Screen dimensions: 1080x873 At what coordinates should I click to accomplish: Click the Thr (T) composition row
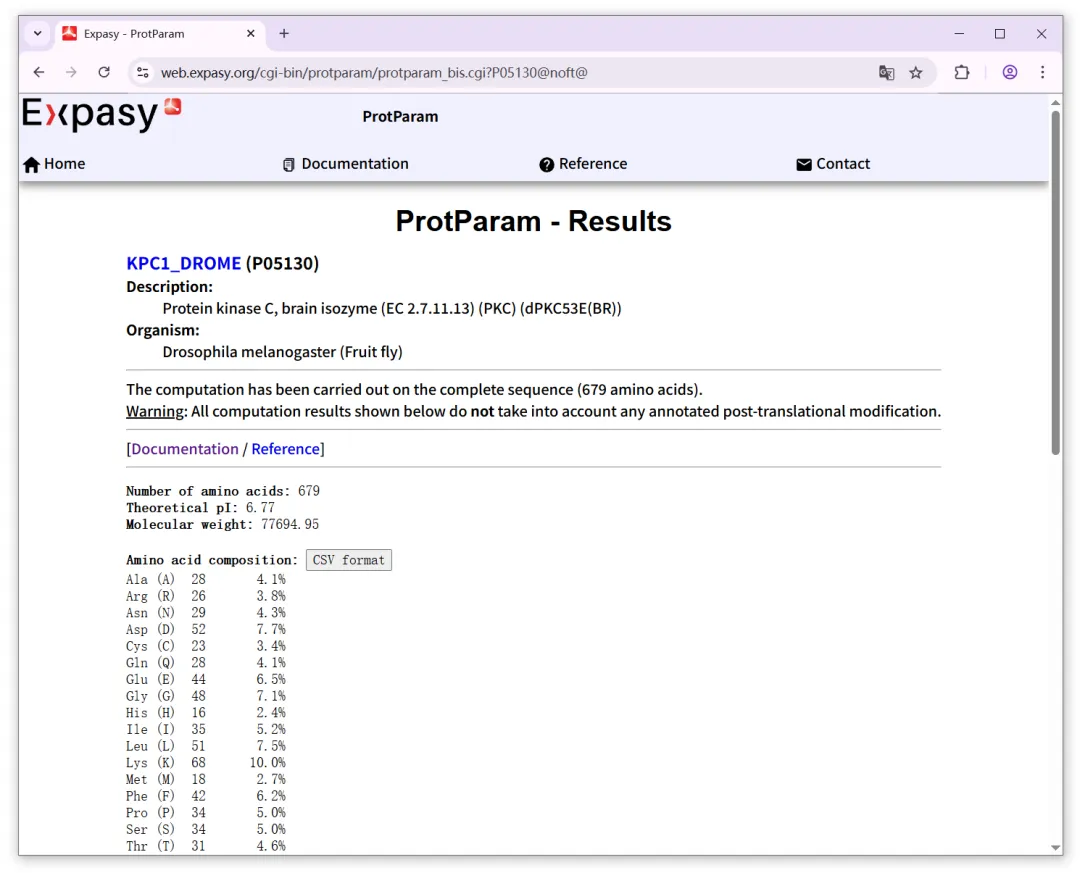point(206,846)
